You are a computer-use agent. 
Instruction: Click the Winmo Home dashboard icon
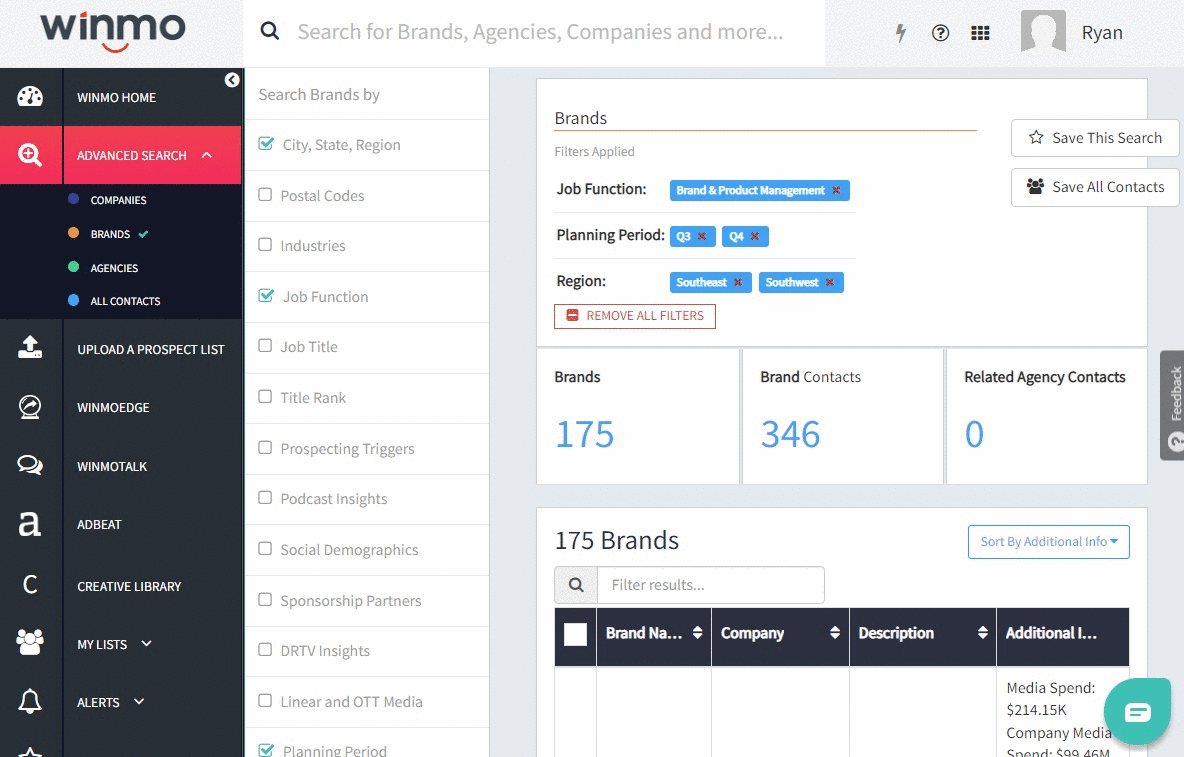click(x=30, y=97)
